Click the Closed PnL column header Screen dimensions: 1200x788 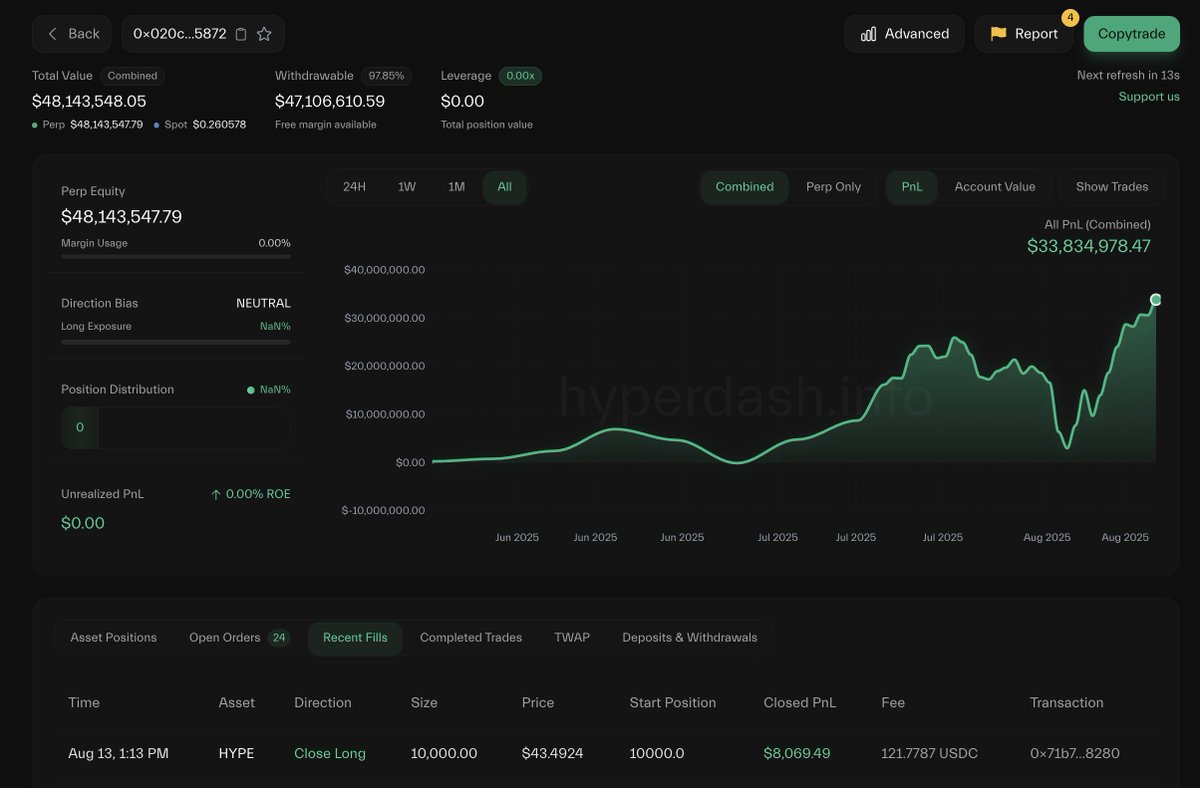(x=800, y=703)
